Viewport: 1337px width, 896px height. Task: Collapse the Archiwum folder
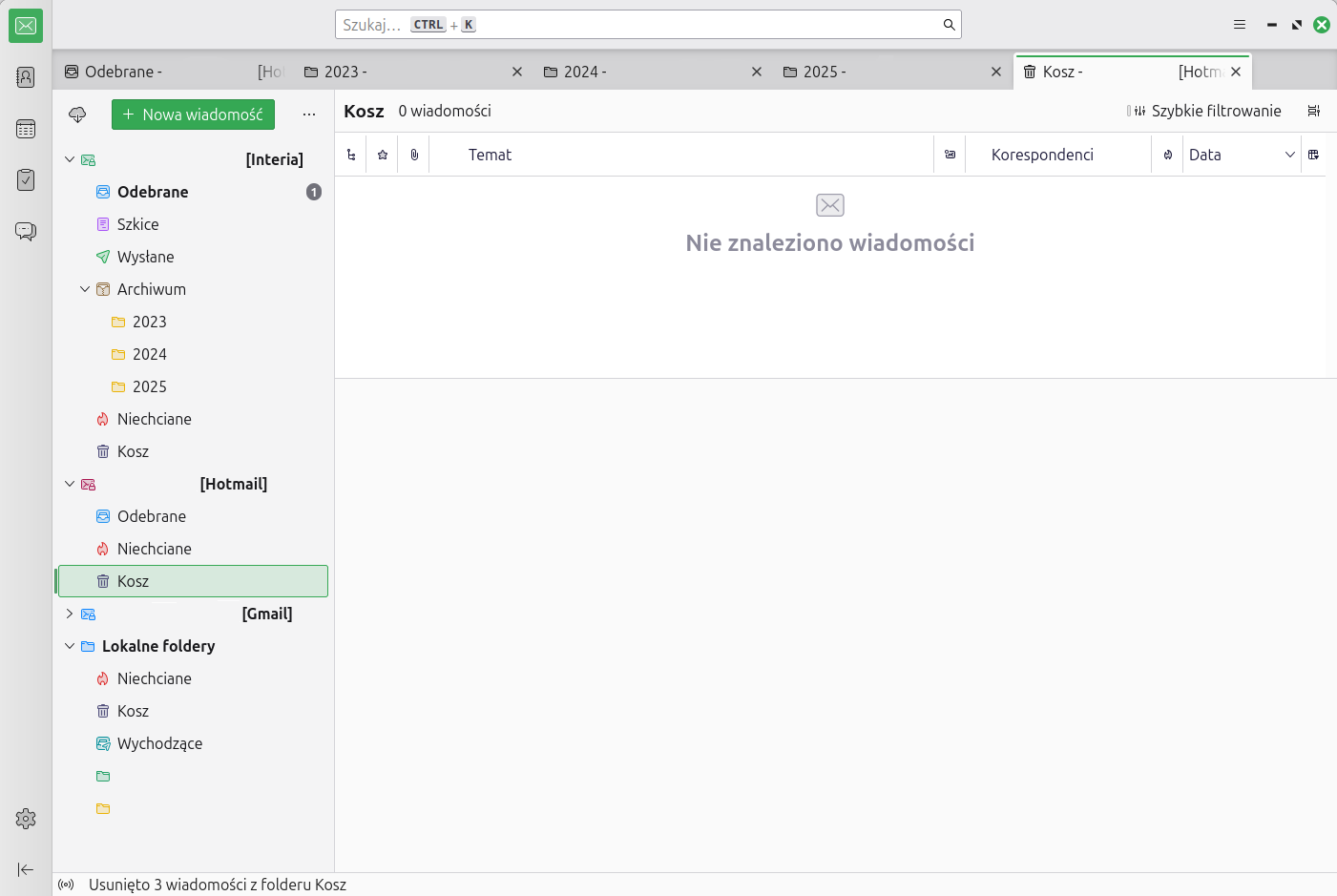pyautogui.click(x=85, y=289)
